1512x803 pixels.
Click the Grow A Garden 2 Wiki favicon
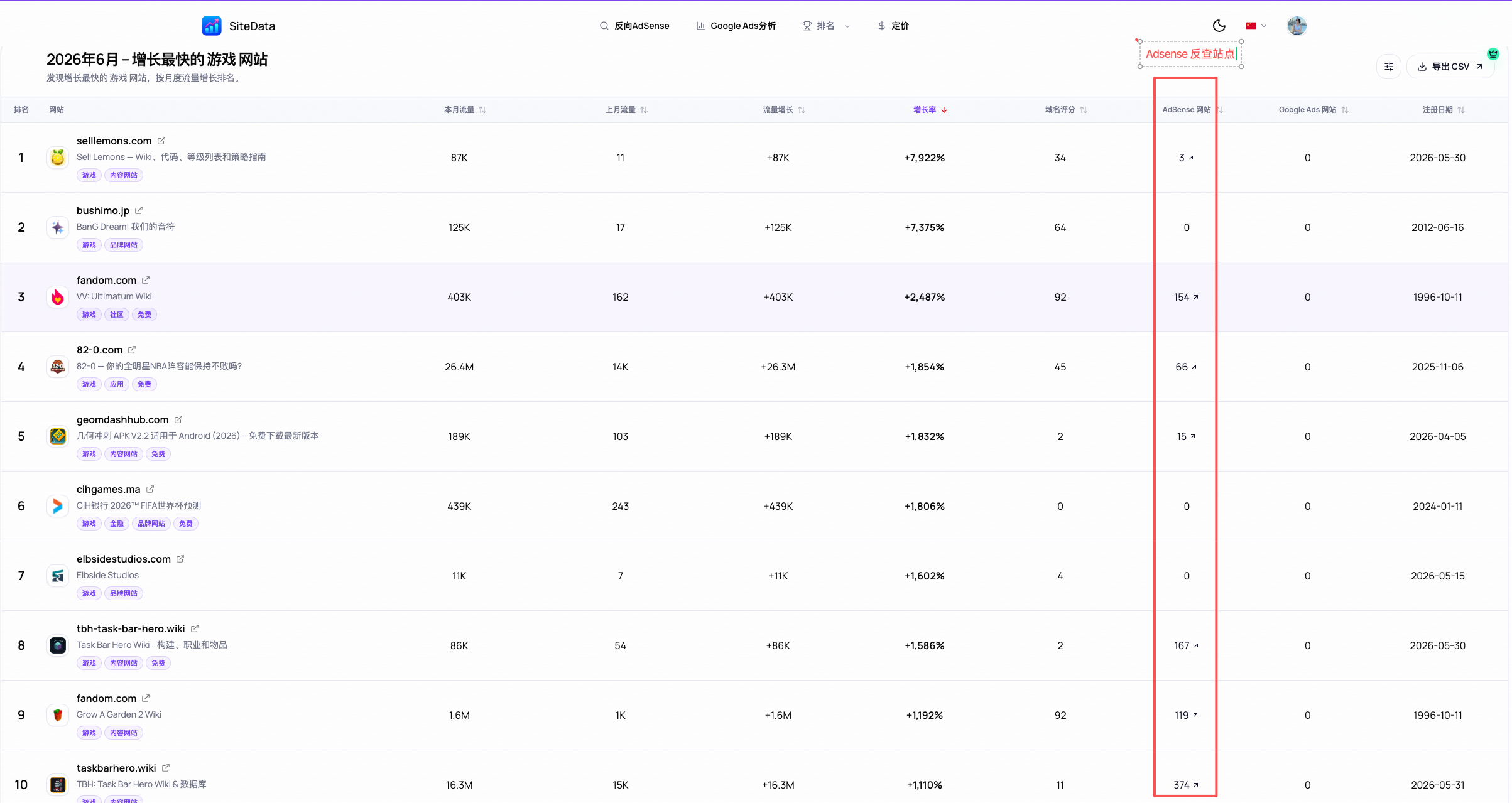click(x=58, y=715)
